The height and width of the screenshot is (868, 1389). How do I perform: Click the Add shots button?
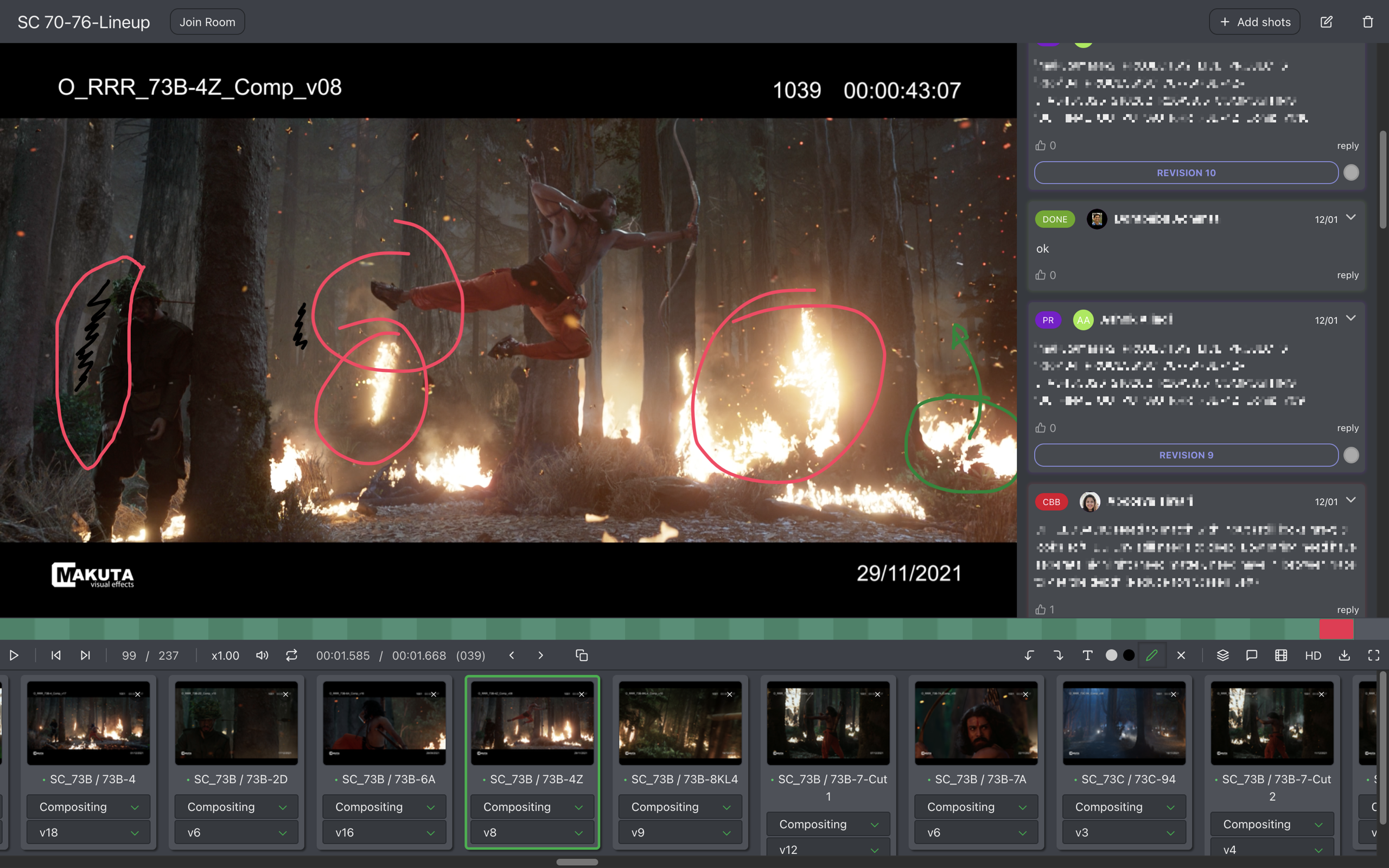point(1254,22)
